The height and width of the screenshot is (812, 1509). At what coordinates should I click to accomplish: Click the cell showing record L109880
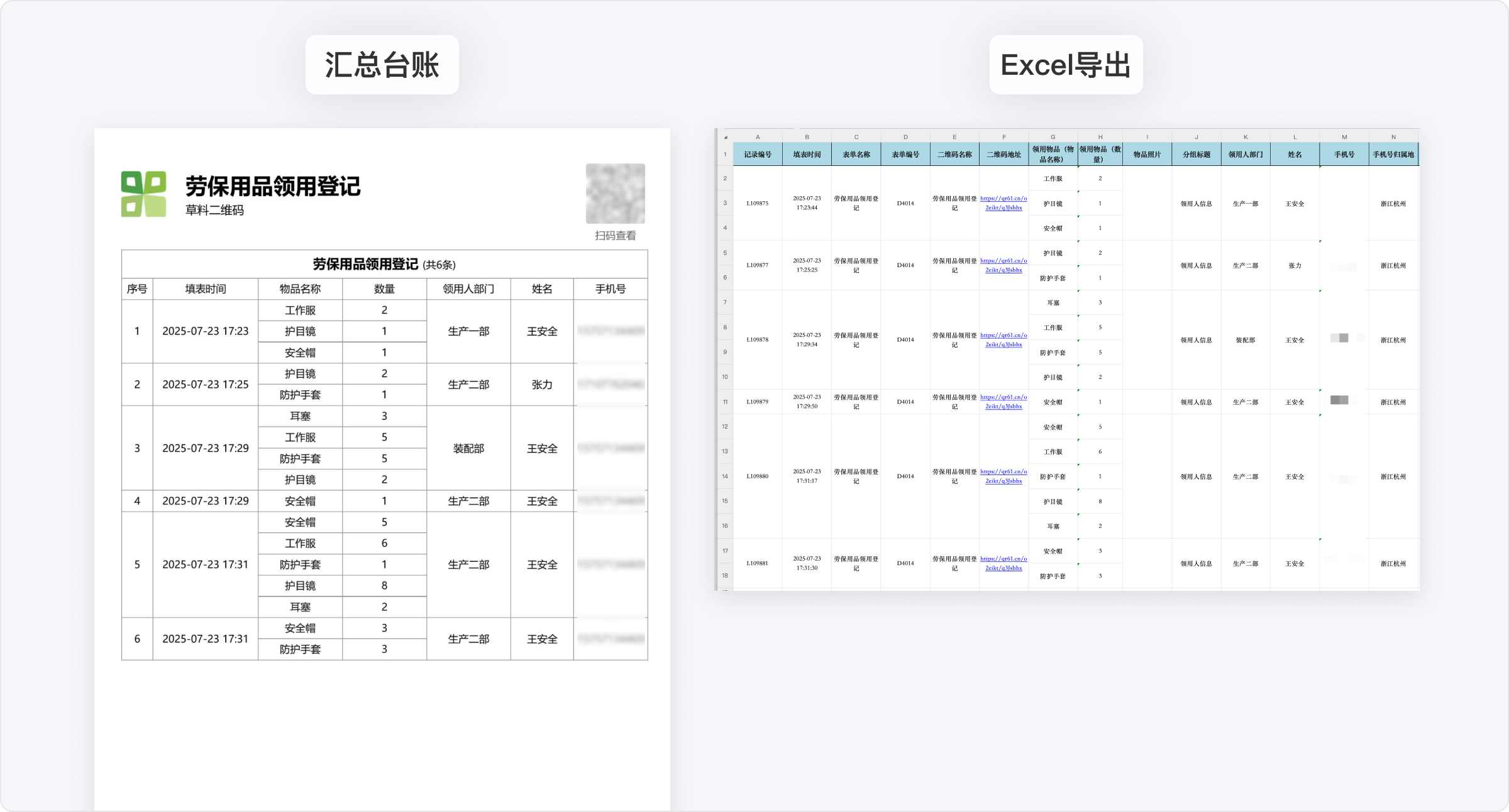click(757, 476)
